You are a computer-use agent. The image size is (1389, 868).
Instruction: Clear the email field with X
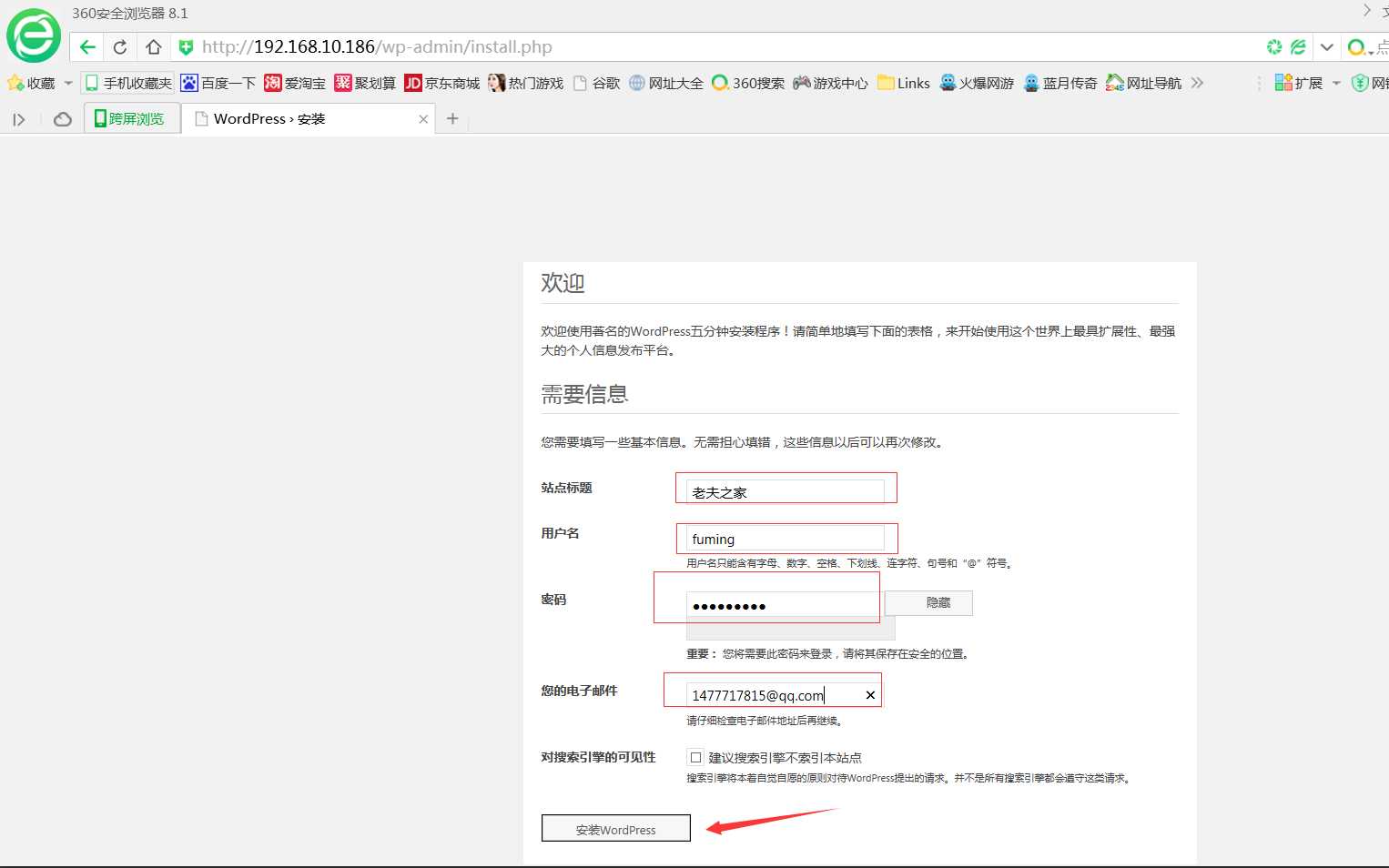870,695
